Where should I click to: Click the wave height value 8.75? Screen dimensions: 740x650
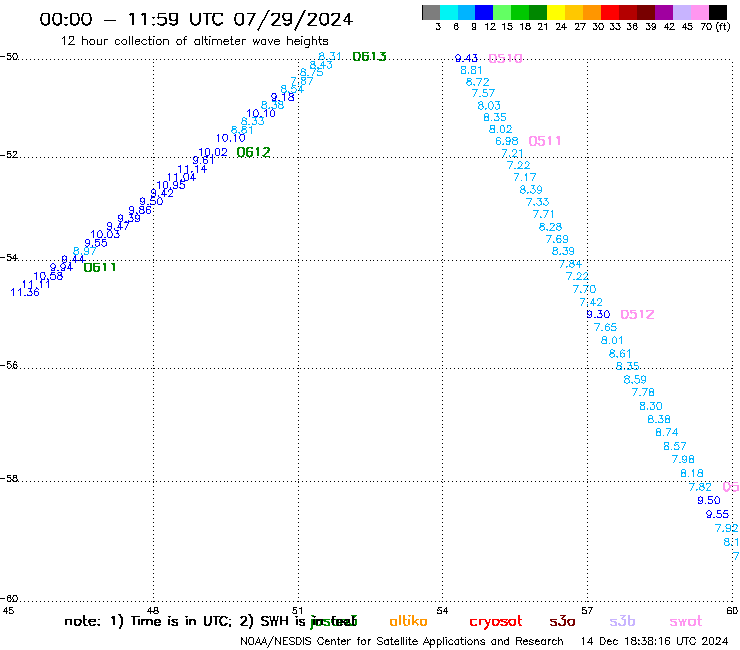click(x=312, y=73)
